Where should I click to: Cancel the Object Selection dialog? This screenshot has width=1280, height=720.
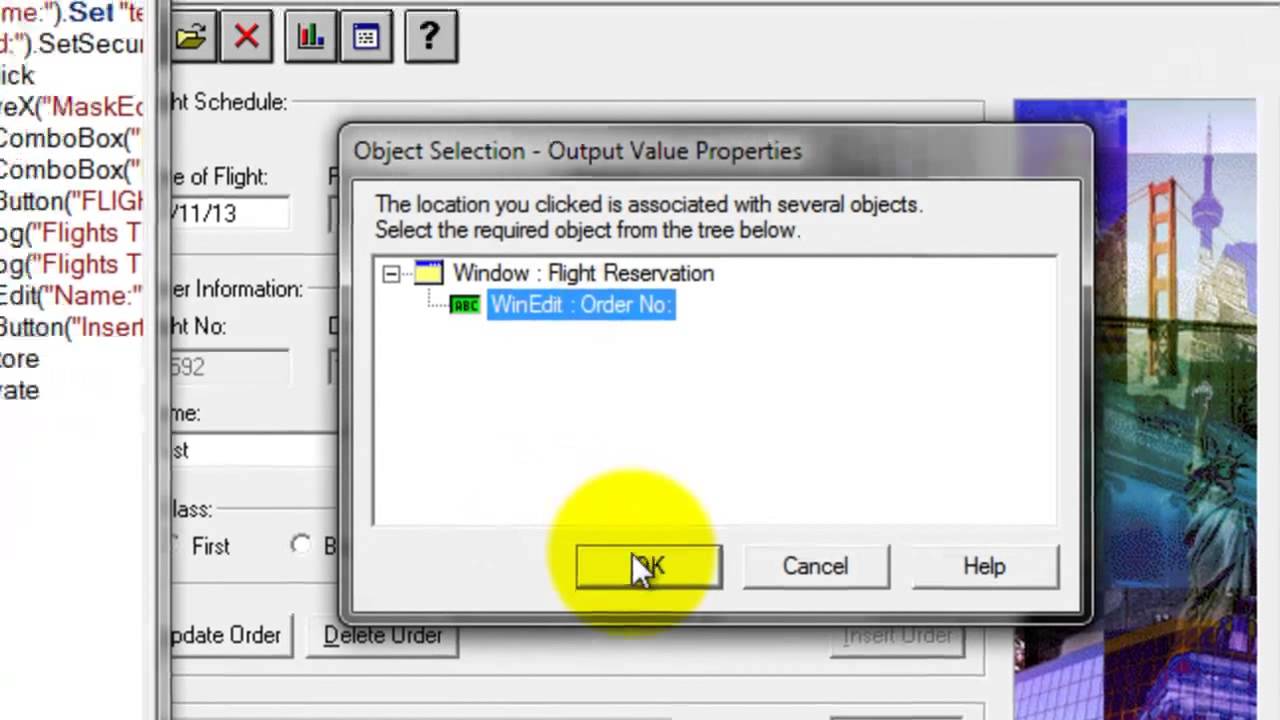815,566
